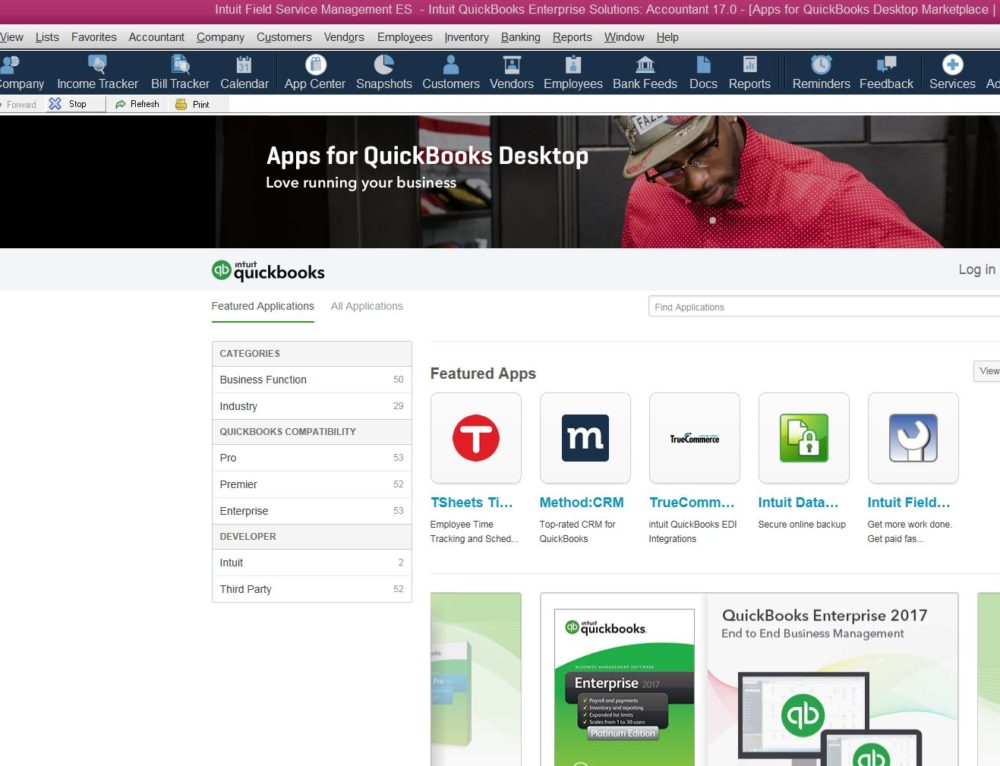
Task: Open the Services icon
Action: point(951,72)
